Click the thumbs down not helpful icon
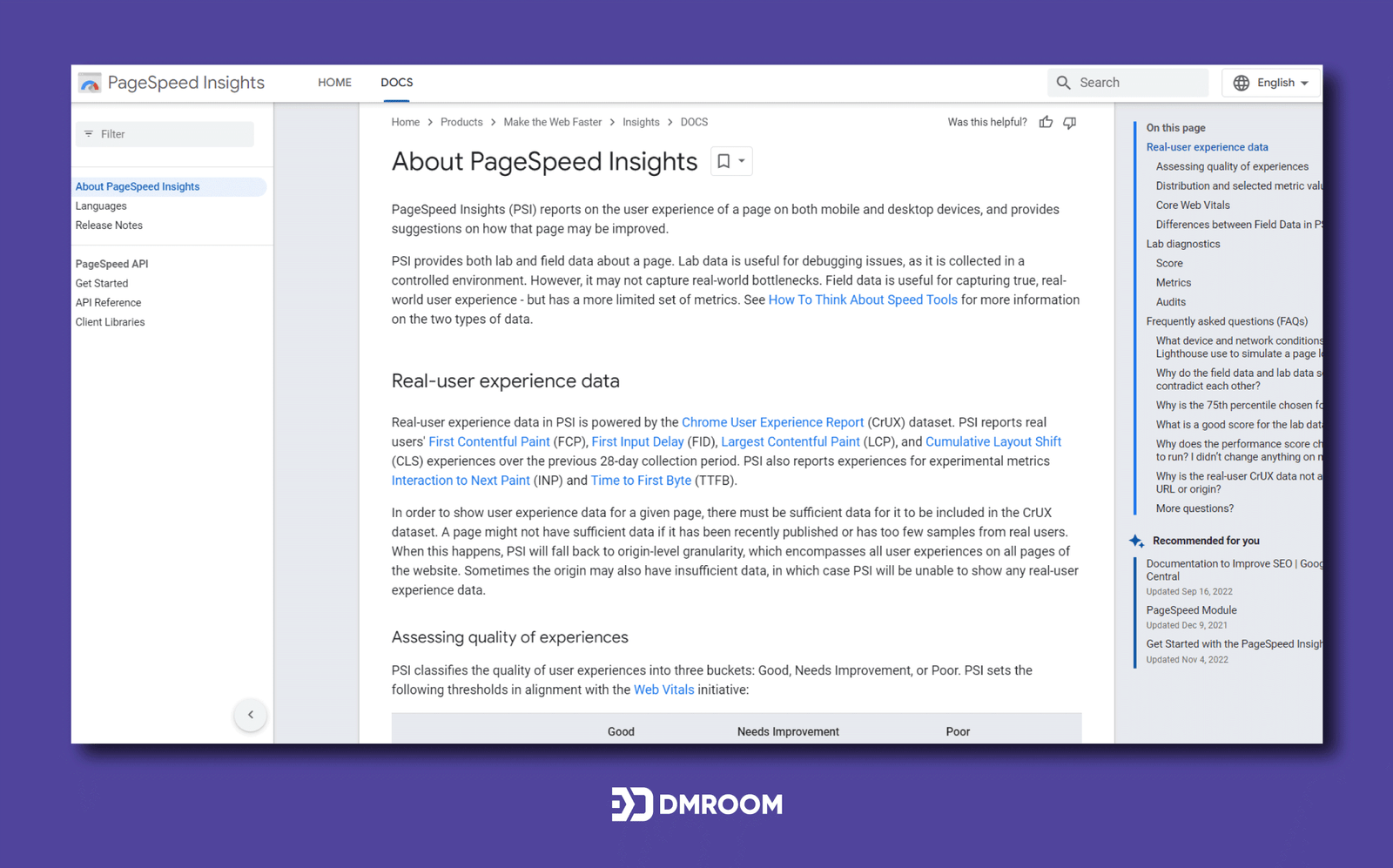 1070,122
